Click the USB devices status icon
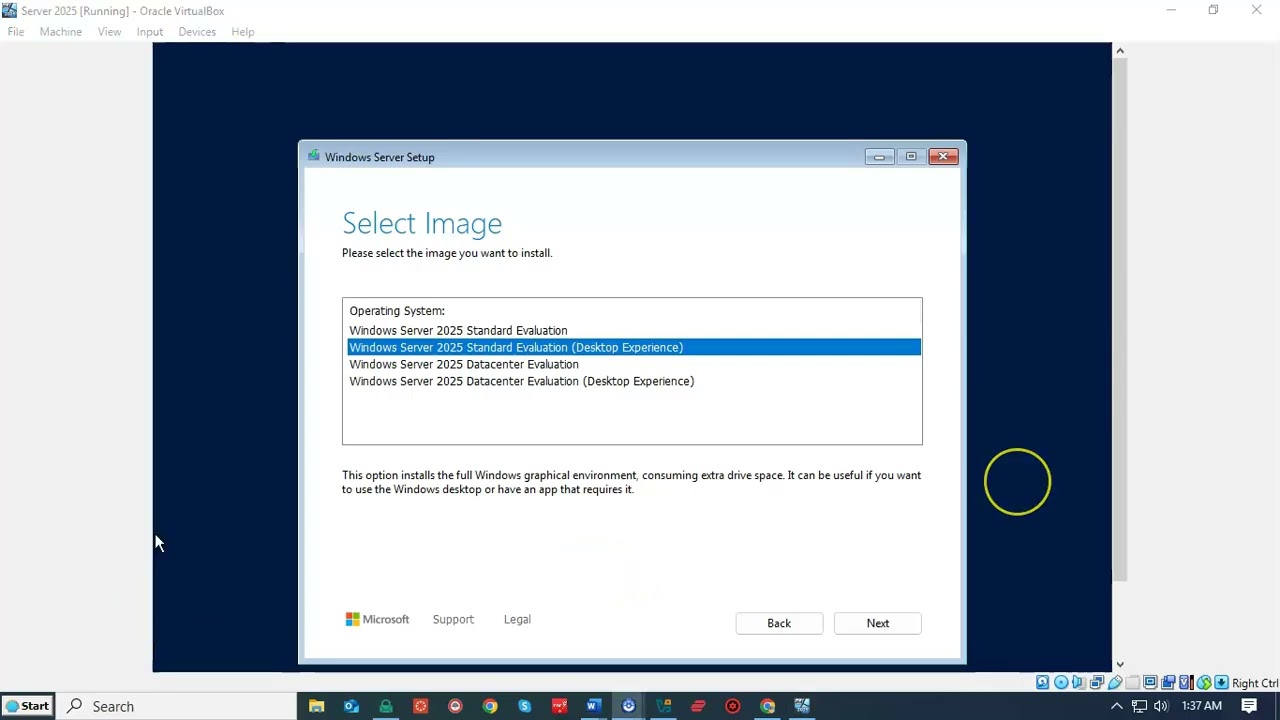 [x=1115, y=682]
